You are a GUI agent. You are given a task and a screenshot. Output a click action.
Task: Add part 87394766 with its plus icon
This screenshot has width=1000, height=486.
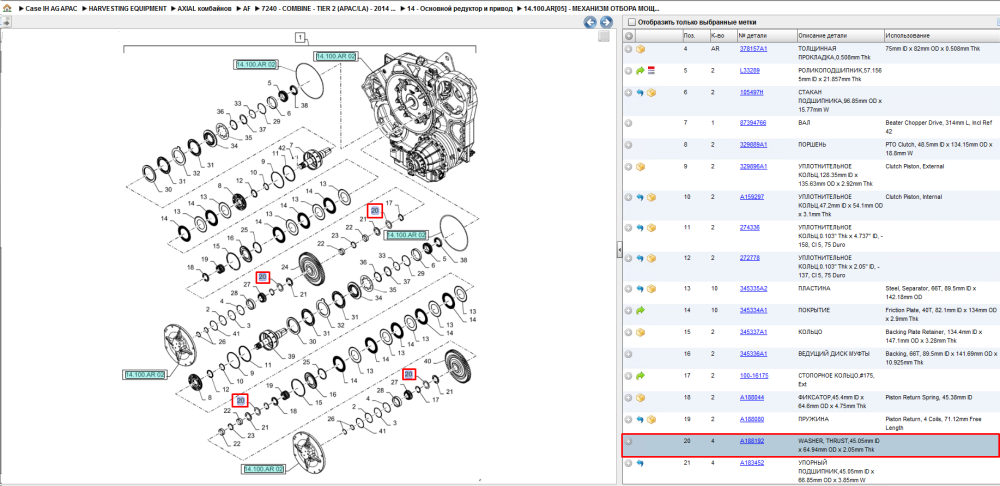pos(629,123)
